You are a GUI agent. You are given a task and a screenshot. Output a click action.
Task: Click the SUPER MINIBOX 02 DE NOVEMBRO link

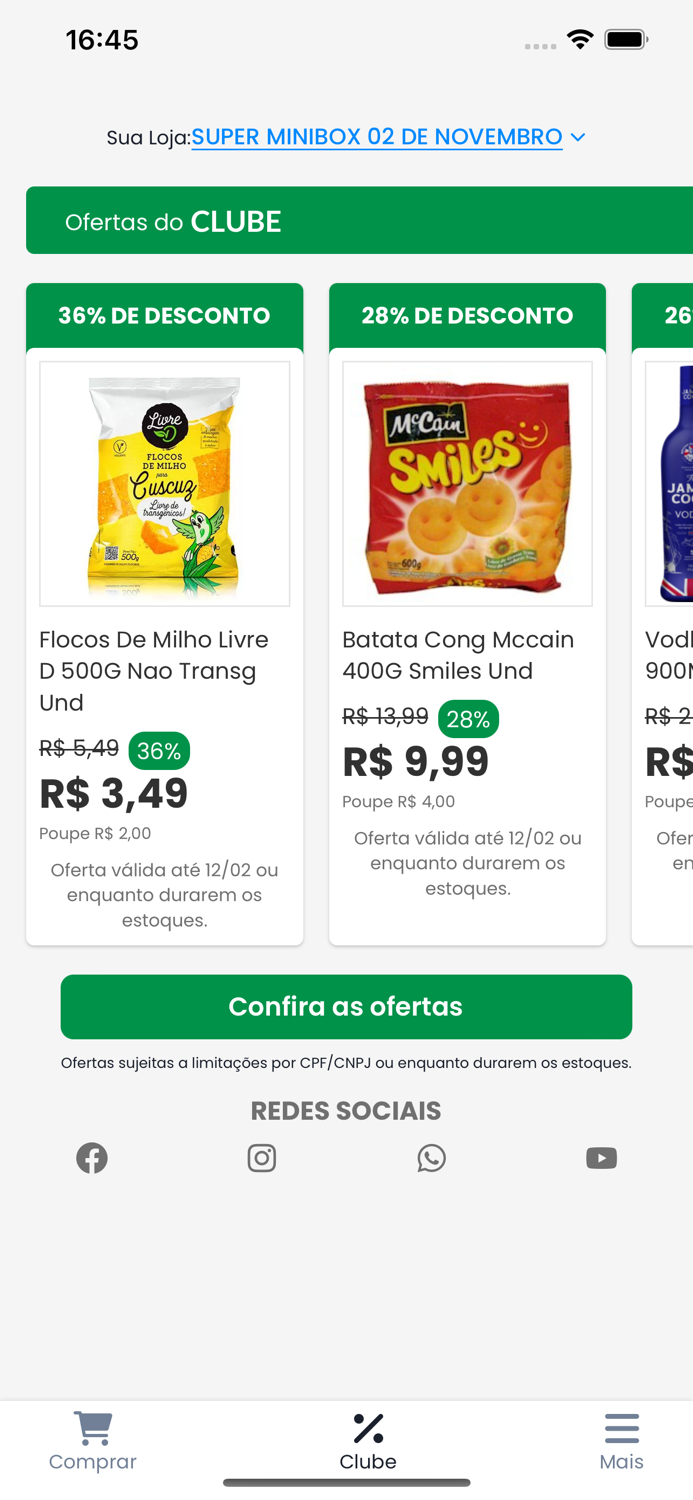[376, 137]
